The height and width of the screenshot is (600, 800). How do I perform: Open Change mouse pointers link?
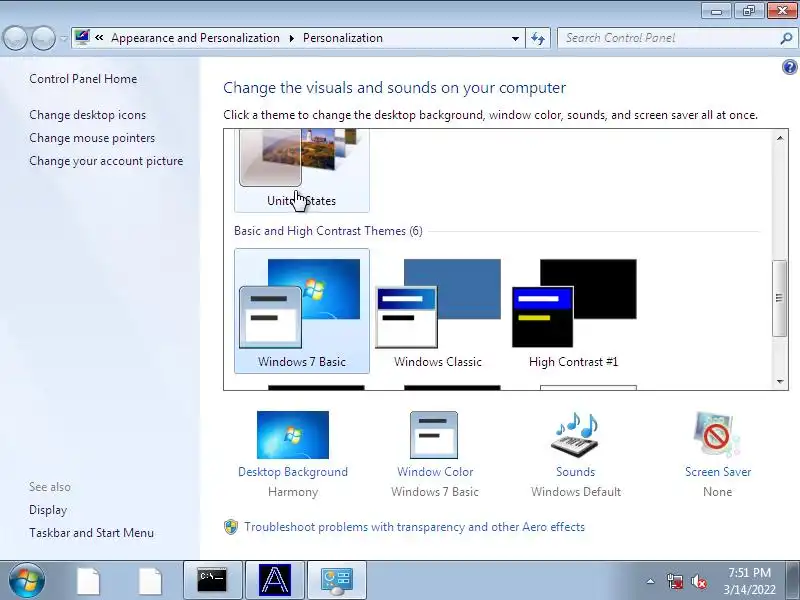point(92,138)
